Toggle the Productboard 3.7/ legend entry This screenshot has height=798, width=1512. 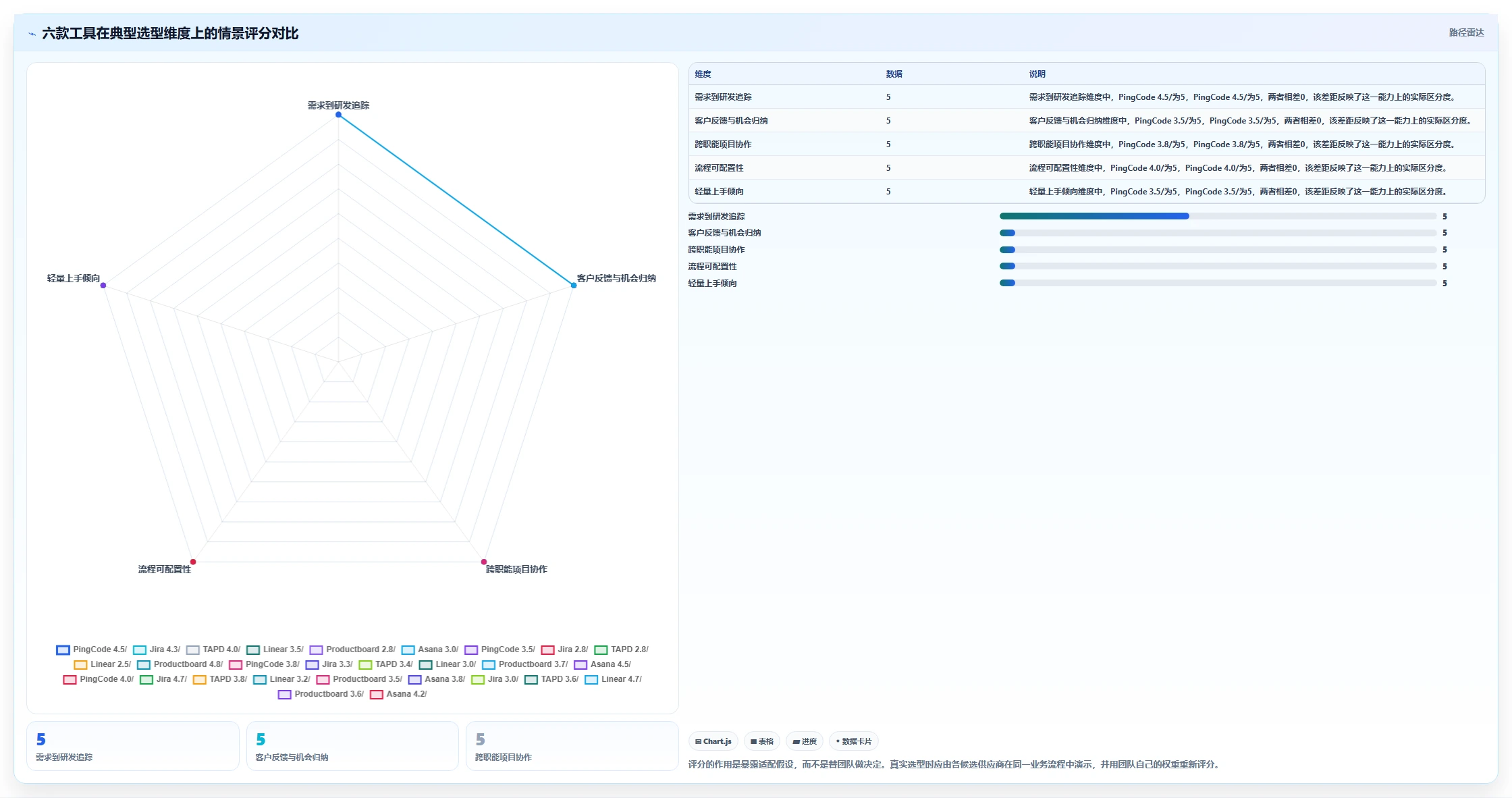[525, 664]
